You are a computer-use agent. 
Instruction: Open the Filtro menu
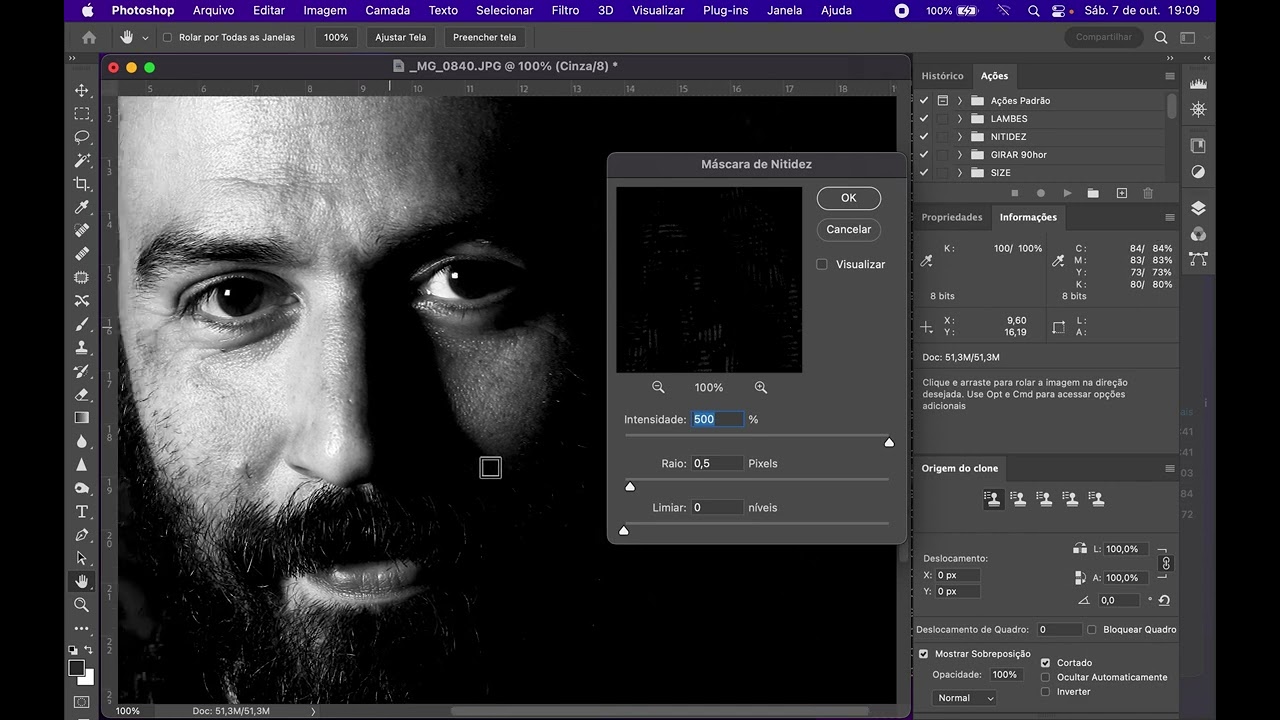[x=565, y=10]
